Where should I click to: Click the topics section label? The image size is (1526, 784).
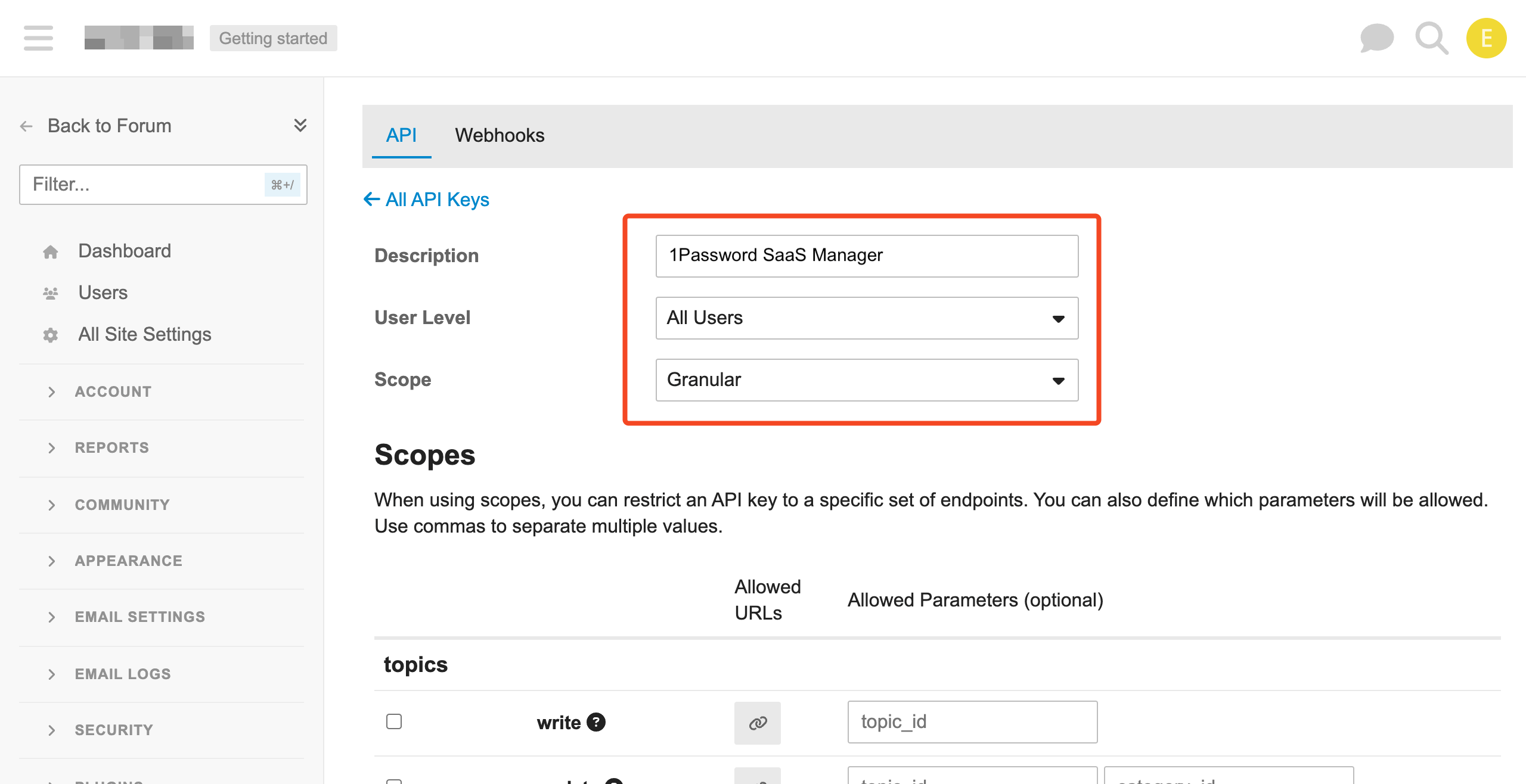coord(415,665)
